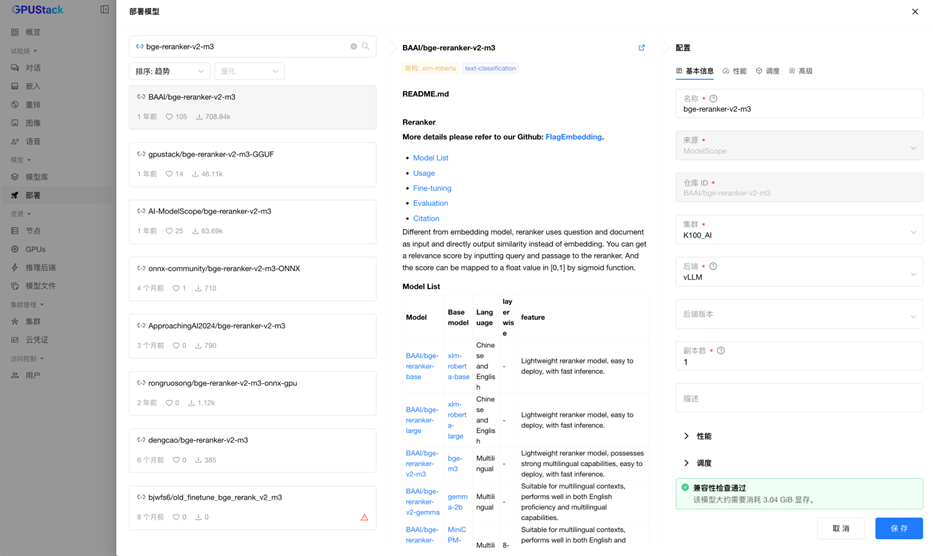
Task: Click the 语音 audio icon in sidebar
Action: [x=15, y=142]
